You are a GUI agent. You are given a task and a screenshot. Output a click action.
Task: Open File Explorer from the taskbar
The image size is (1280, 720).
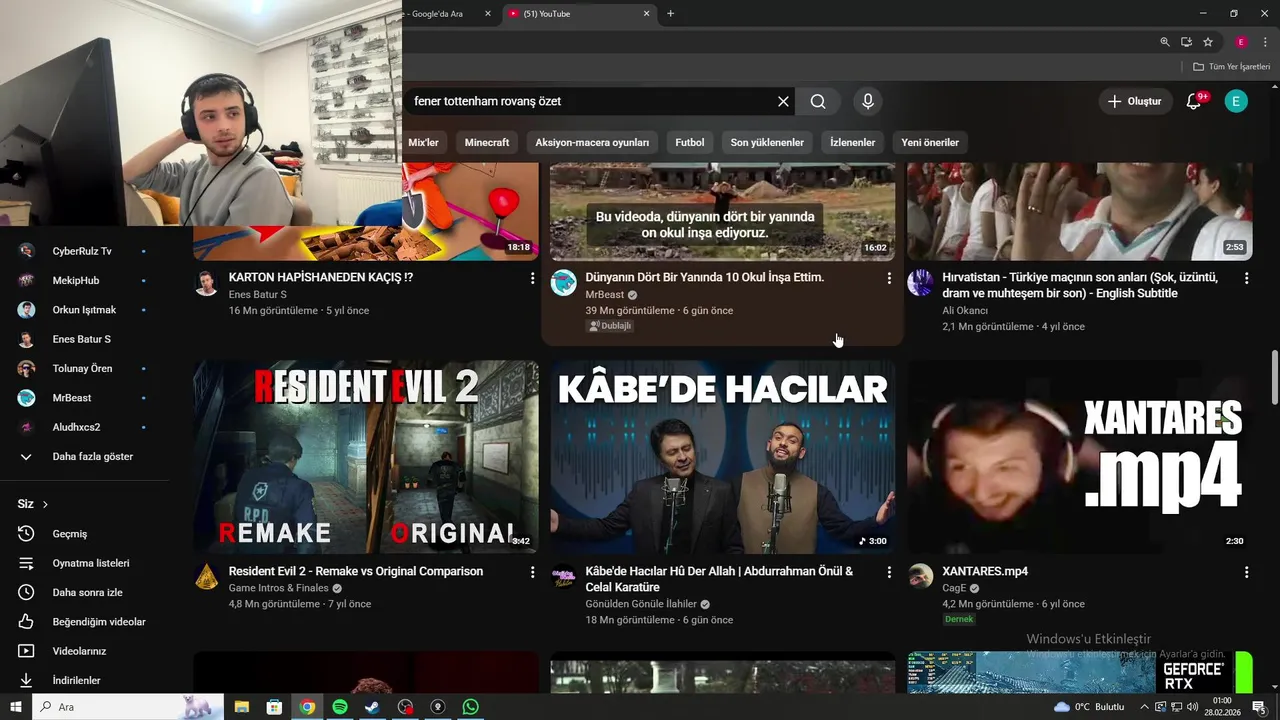pyautogui.click(x=242, y=707)
